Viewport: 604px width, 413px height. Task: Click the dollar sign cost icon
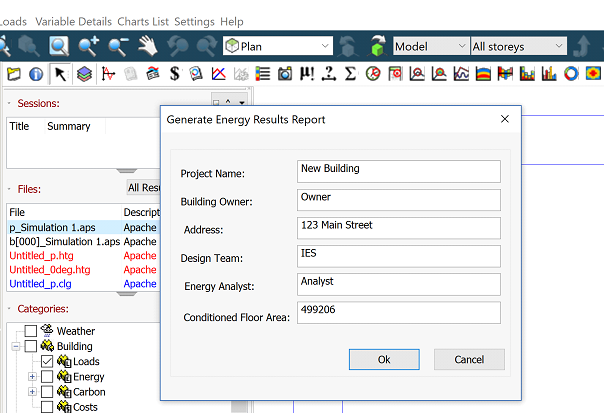(174, 73)
